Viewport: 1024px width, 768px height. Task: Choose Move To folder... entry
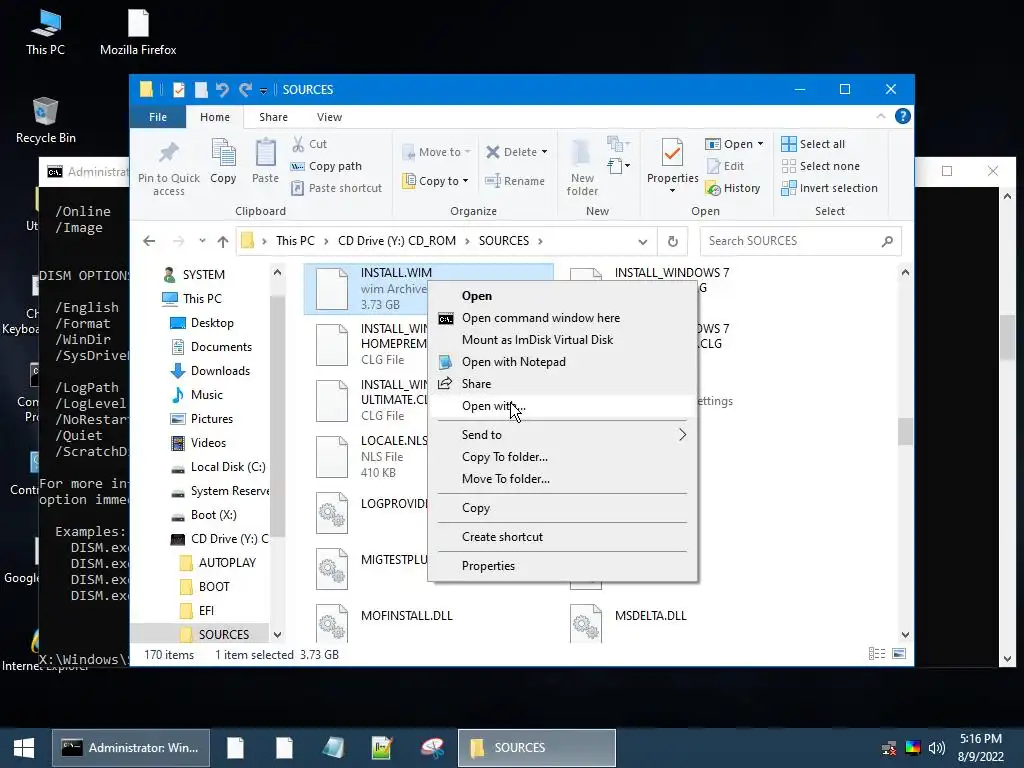[562, 479]
